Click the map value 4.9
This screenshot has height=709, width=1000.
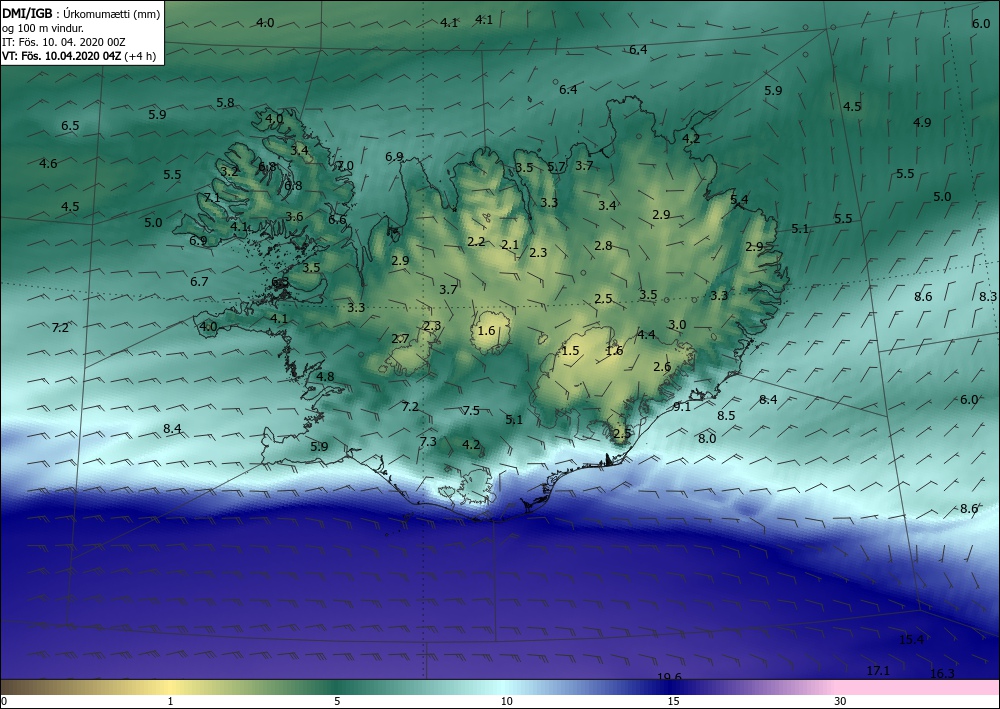(x=922, y=122)
